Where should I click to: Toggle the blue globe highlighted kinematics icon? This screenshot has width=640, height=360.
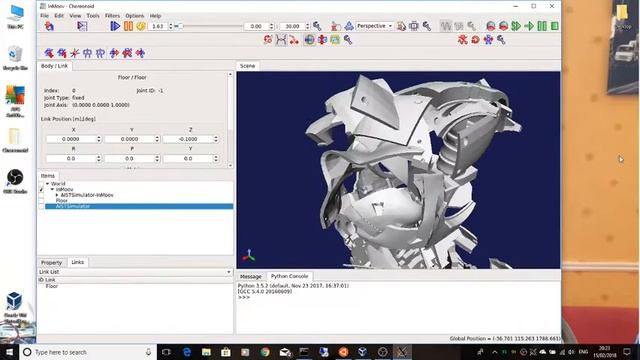309,40
